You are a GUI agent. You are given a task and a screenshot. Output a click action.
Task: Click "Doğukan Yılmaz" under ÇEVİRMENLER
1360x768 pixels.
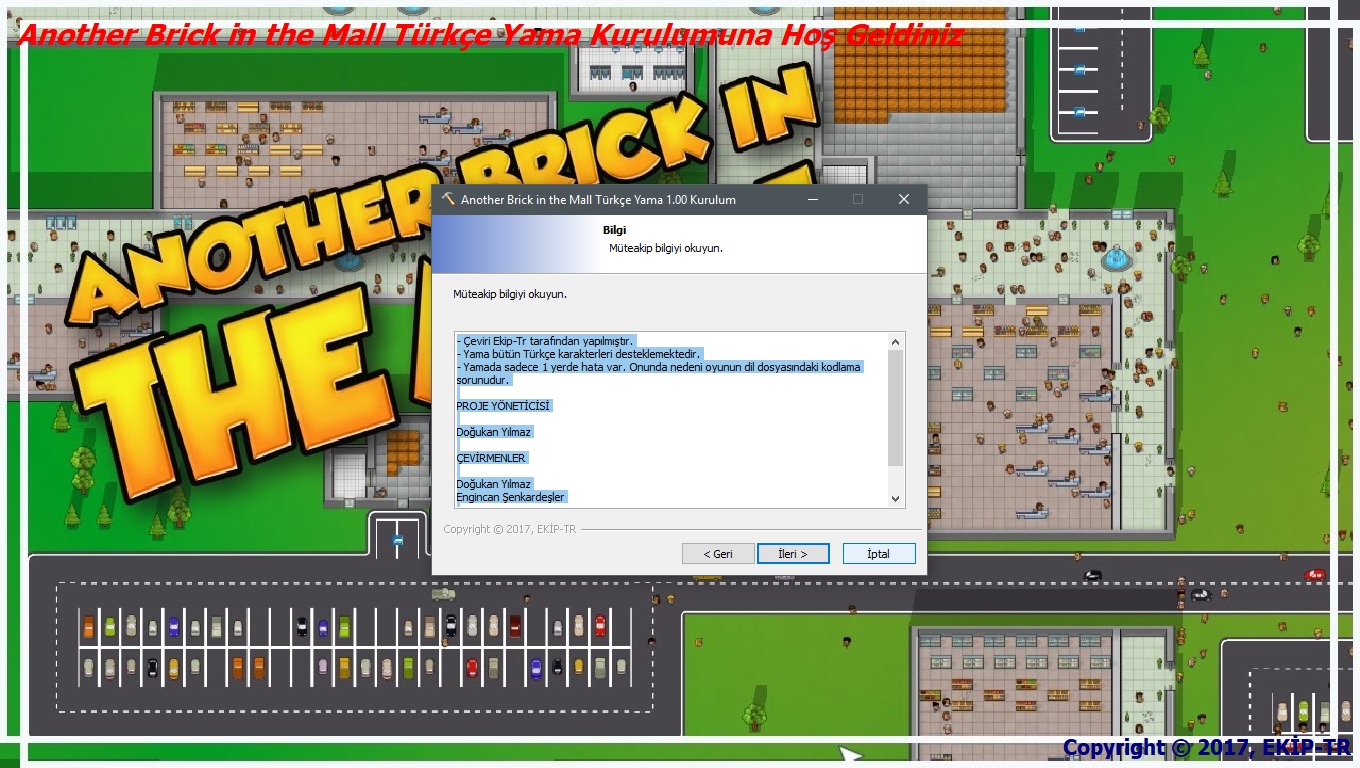pos(494,484)
